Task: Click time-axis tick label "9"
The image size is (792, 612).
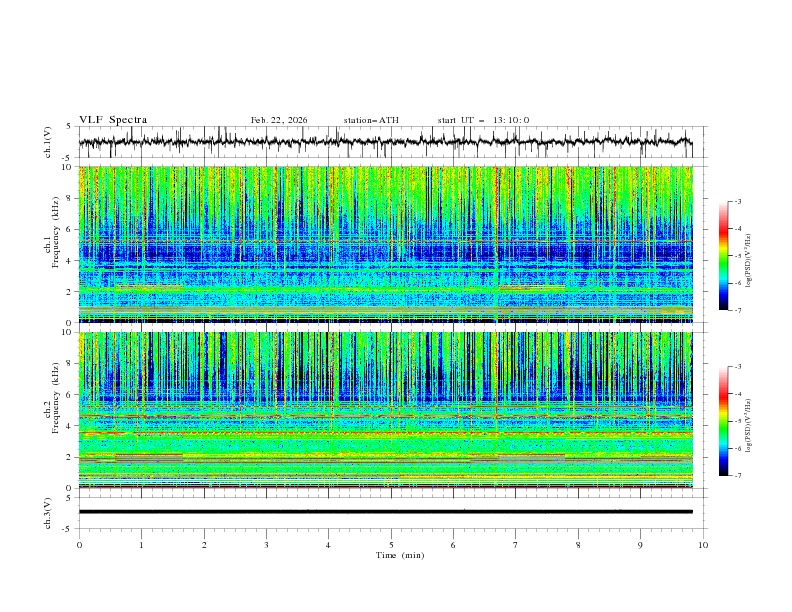Action: click(640, 545)
